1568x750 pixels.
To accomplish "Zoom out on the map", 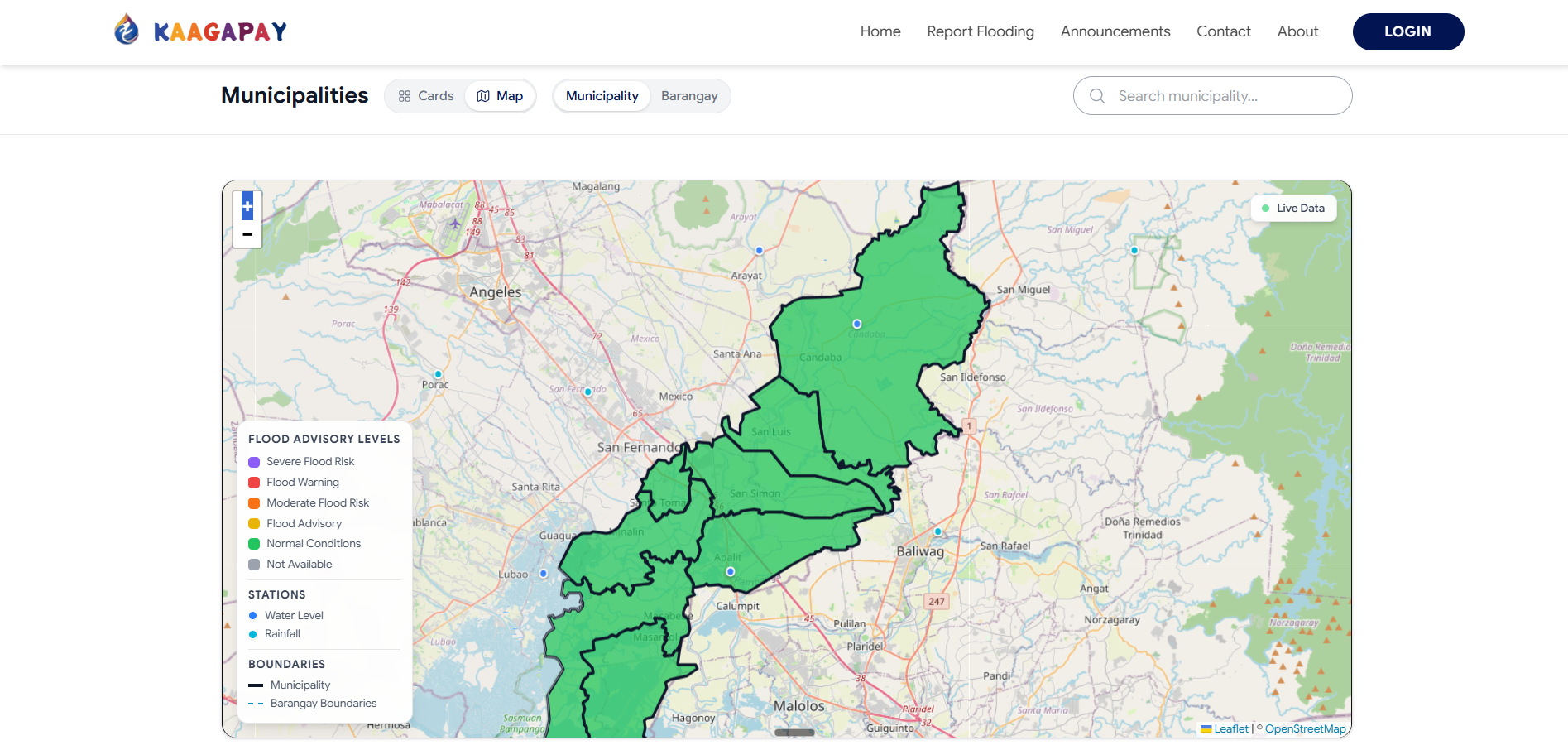I will (247, 234).
